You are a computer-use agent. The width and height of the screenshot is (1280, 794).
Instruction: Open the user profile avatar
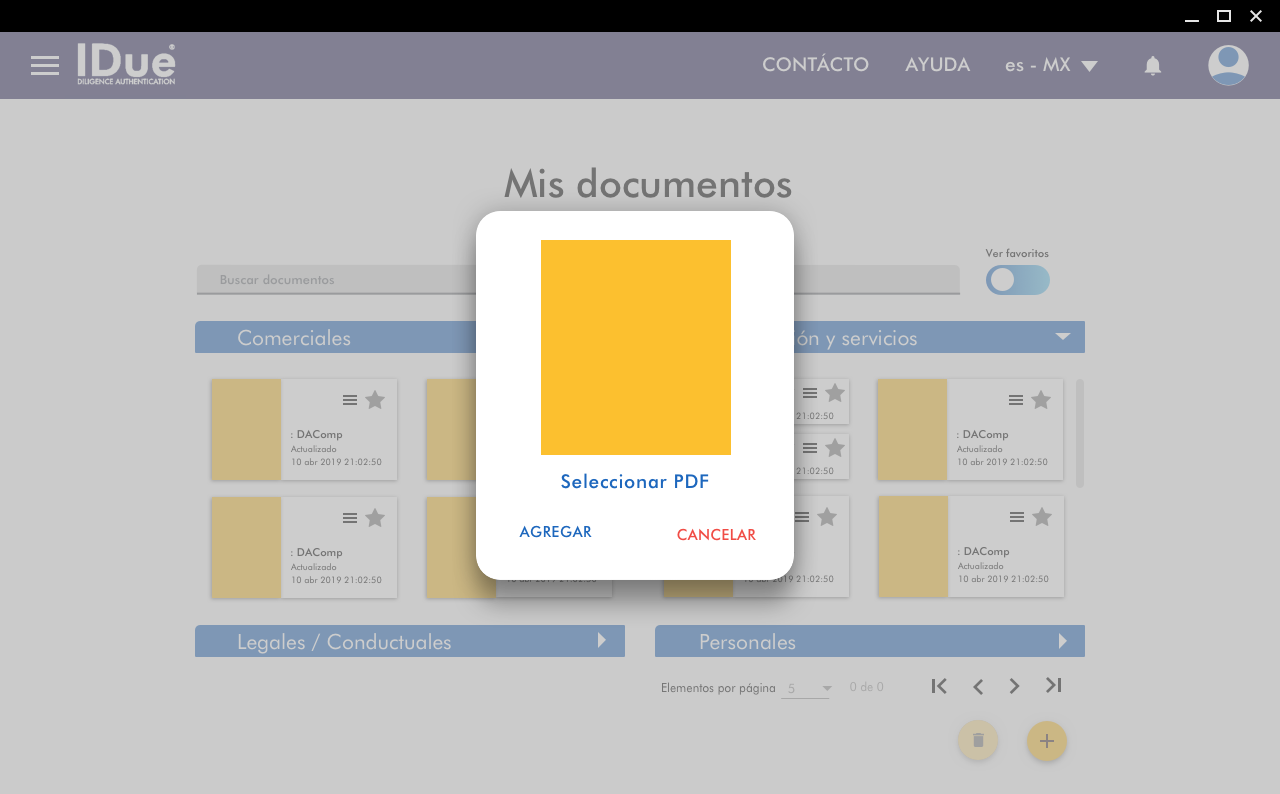[x=1228, y=66]
